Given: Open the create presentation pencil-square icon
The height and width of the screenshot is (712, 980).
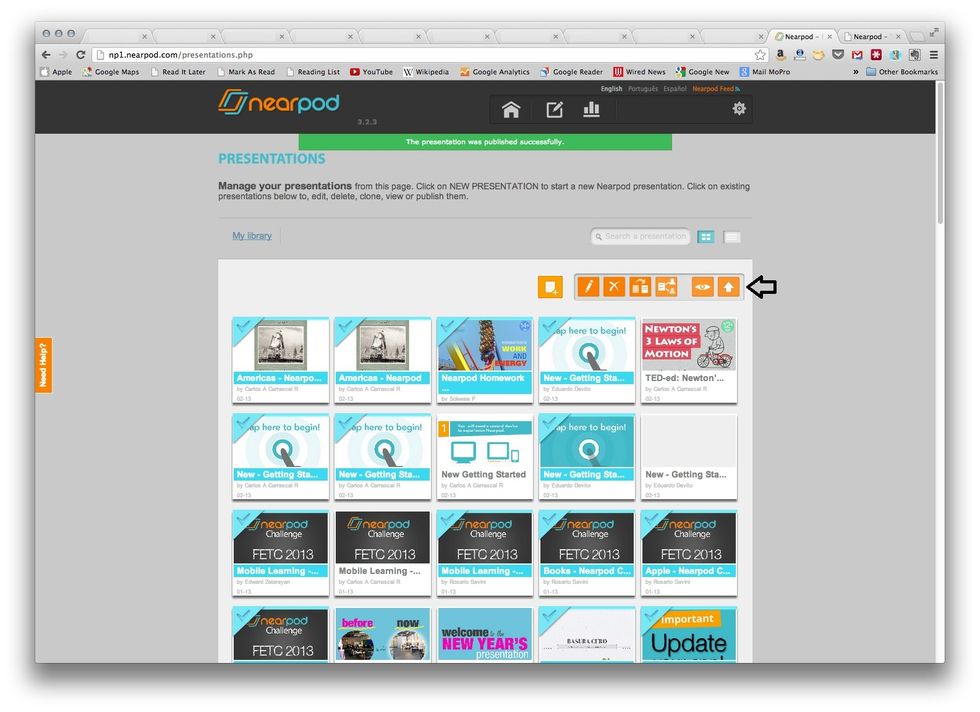Looking at the screenshot, I should (554, 110).
